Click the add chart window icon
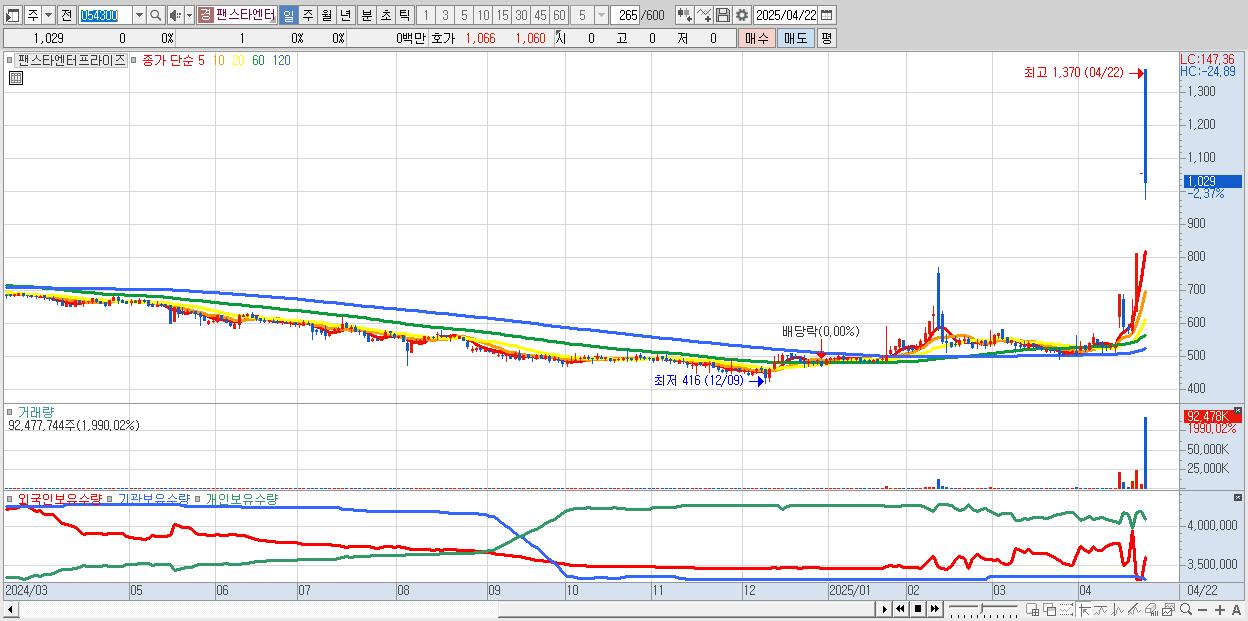The height and width of the screenshot is (621, 1248). [1032, 609]
